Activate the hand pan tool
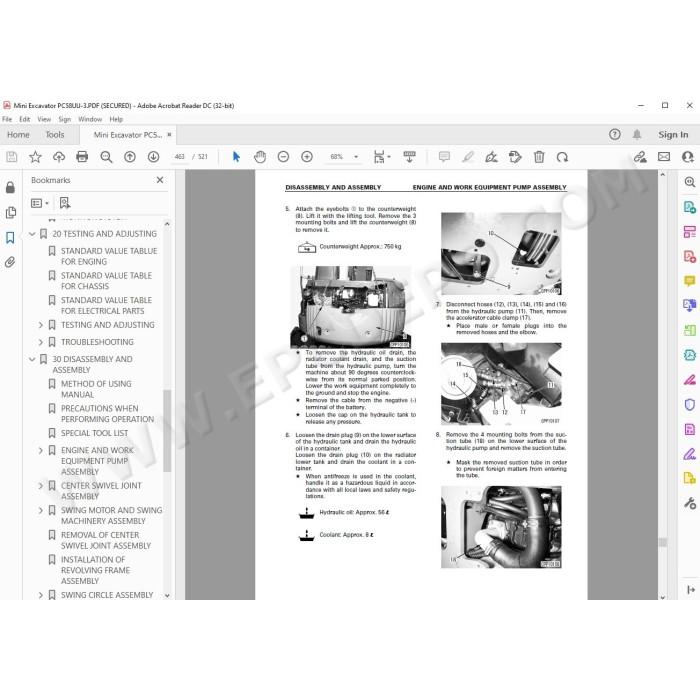Viewport: 700px width, 700px height. pos(260,157)
